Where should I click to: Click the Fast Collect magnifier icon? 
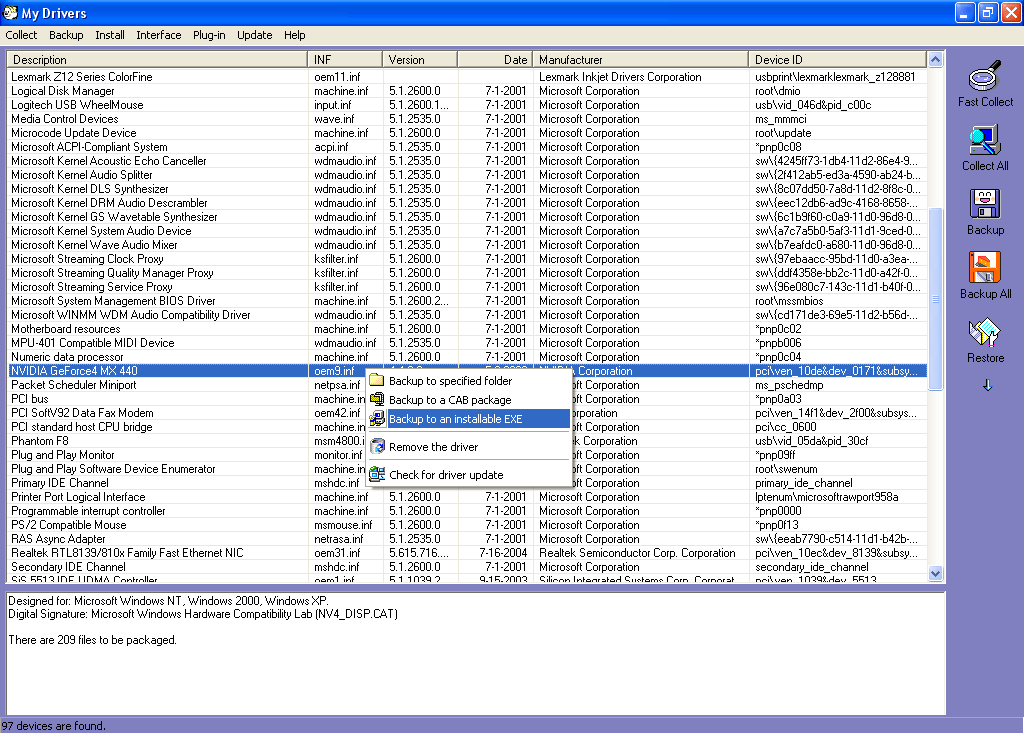coord(985,77)
